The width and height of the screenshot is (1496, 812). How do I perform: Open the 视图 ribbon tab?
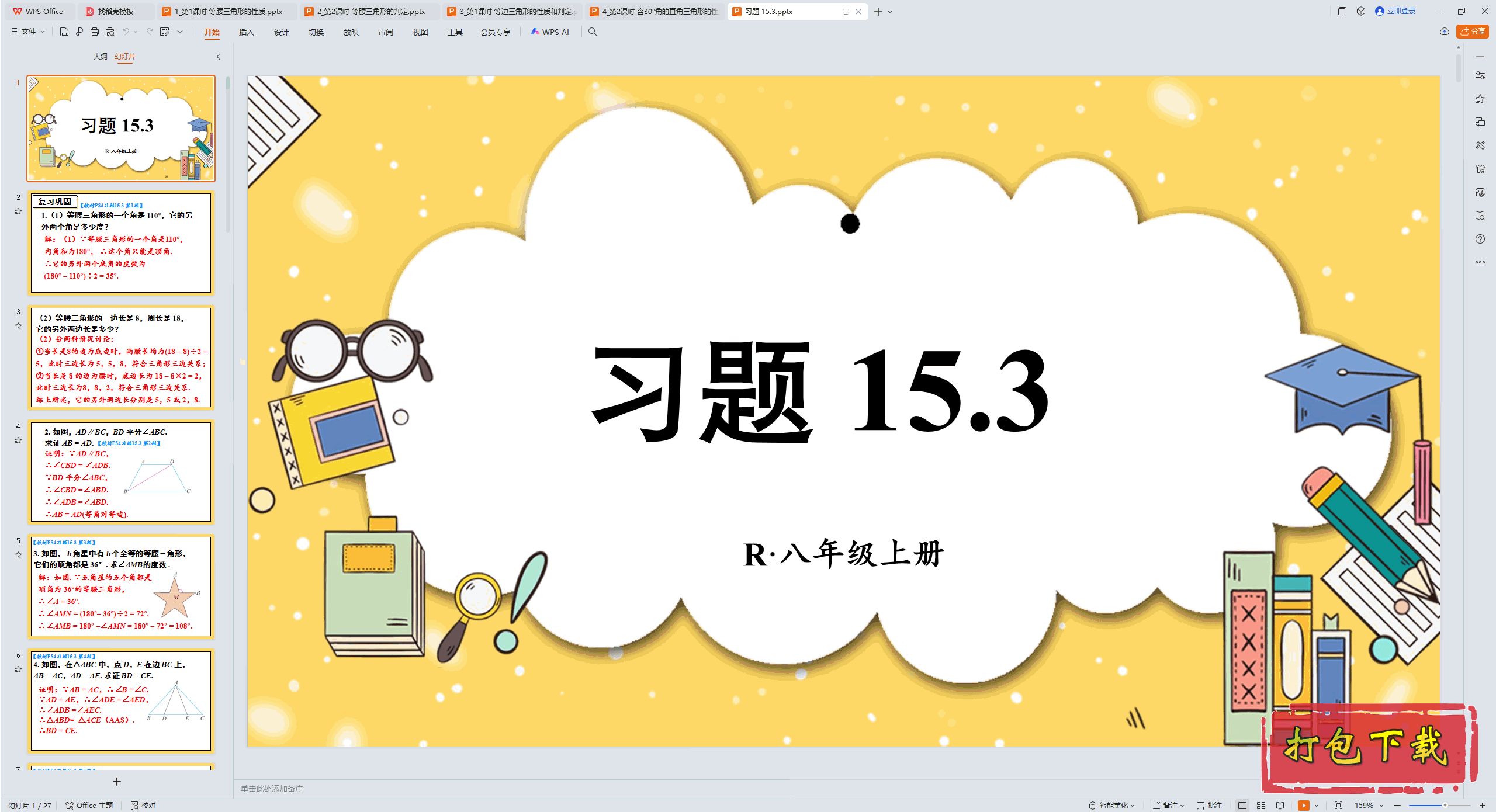tap(421, 32)
